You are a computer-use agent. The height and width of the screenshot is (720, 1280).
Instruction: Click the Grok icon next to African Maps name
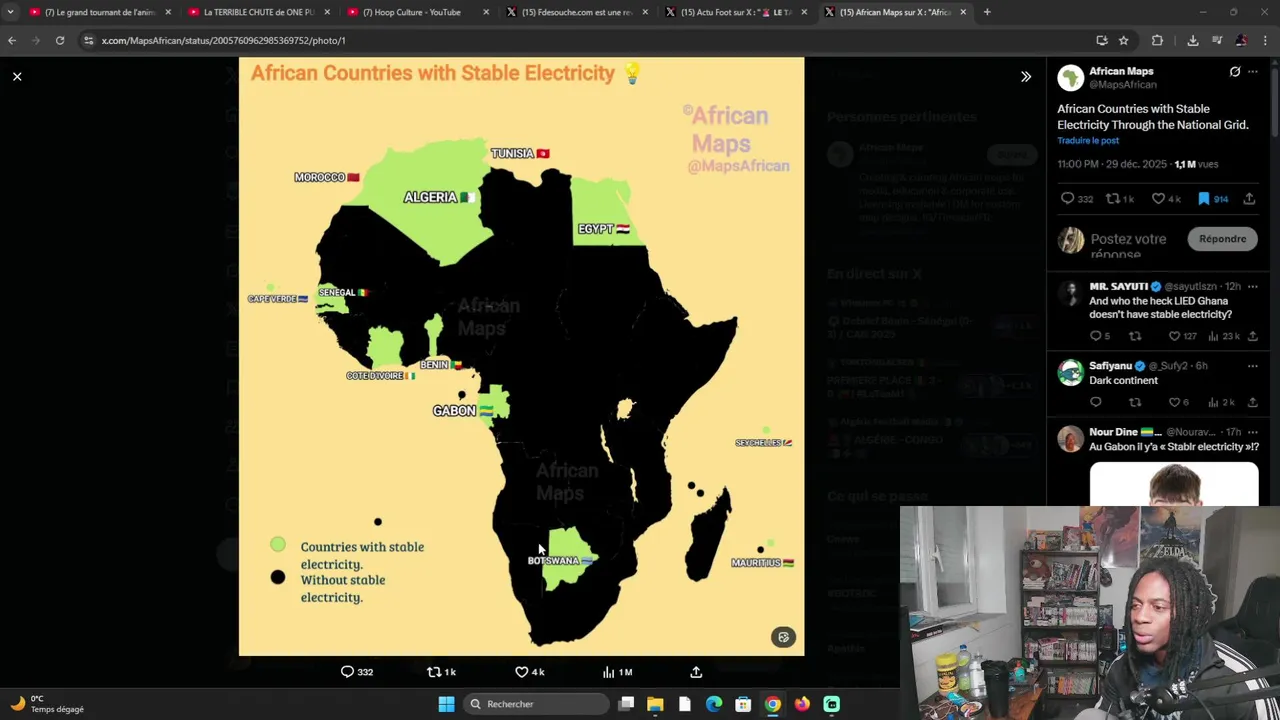tap(1235, 72)
